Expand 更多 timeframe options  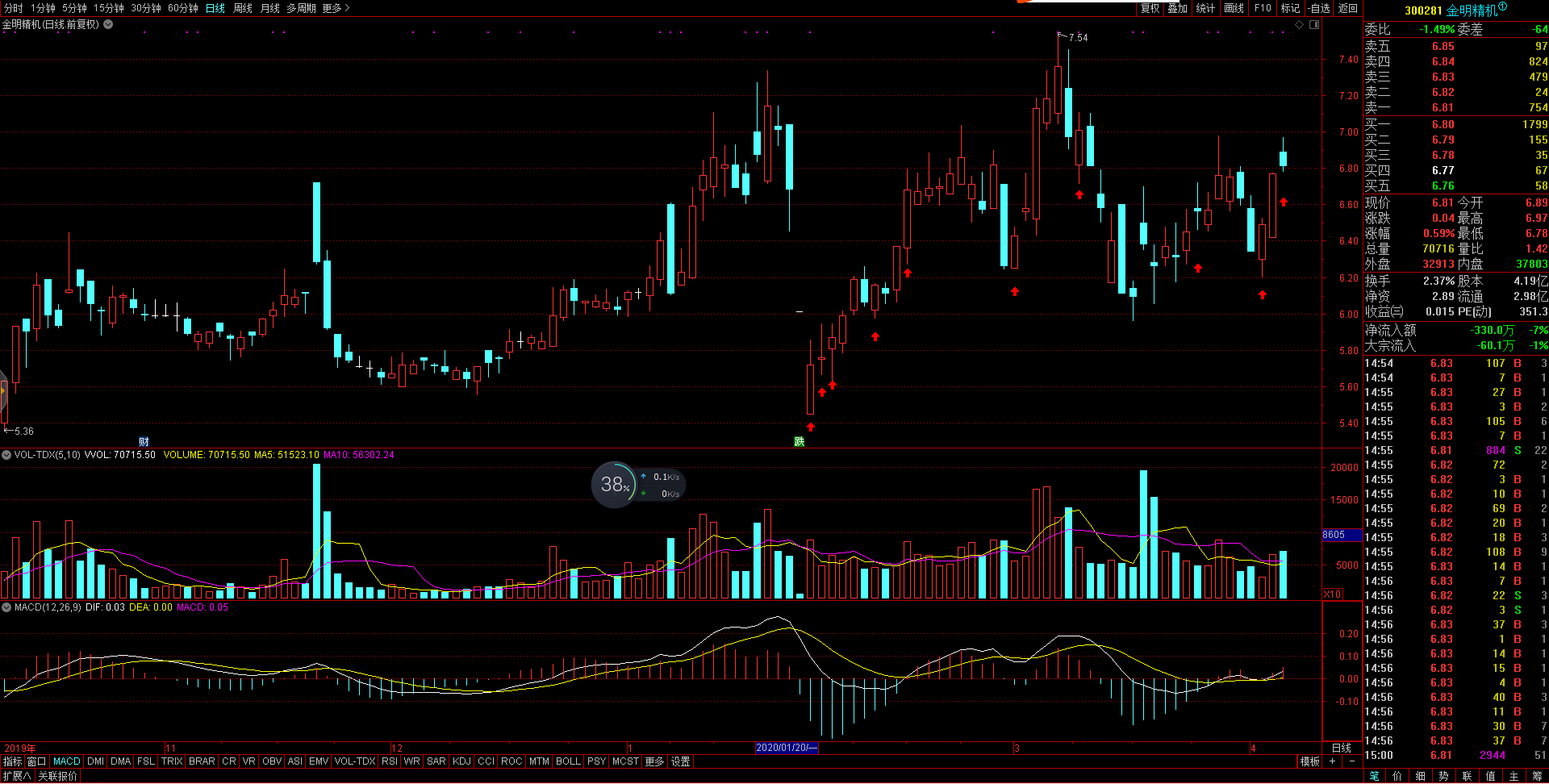[336, 8]
